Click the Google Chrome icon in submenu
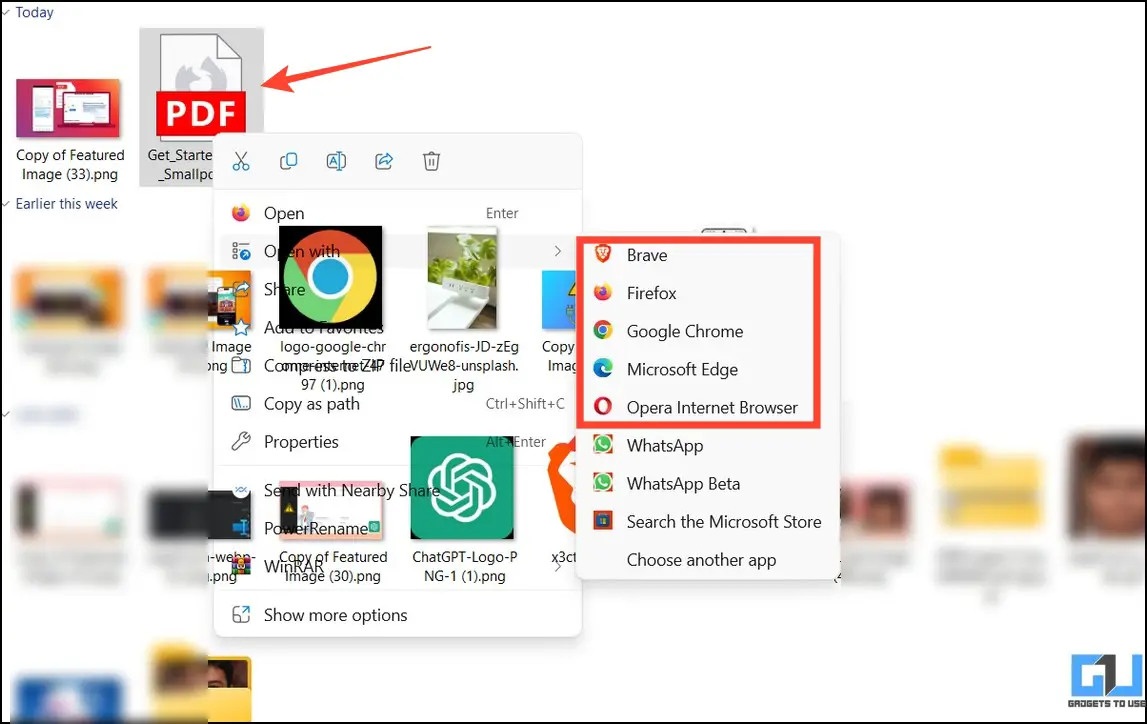Image resolution: width=1147 pixels, height=724 pixels. click(603, 330)
